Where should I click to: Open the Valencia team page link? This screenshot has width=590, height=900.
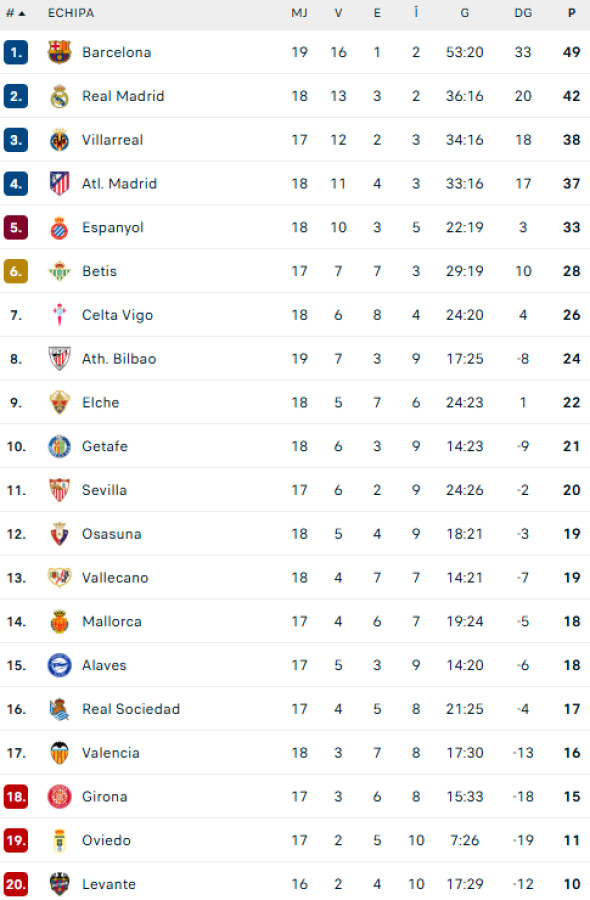(x=110, y=752)
